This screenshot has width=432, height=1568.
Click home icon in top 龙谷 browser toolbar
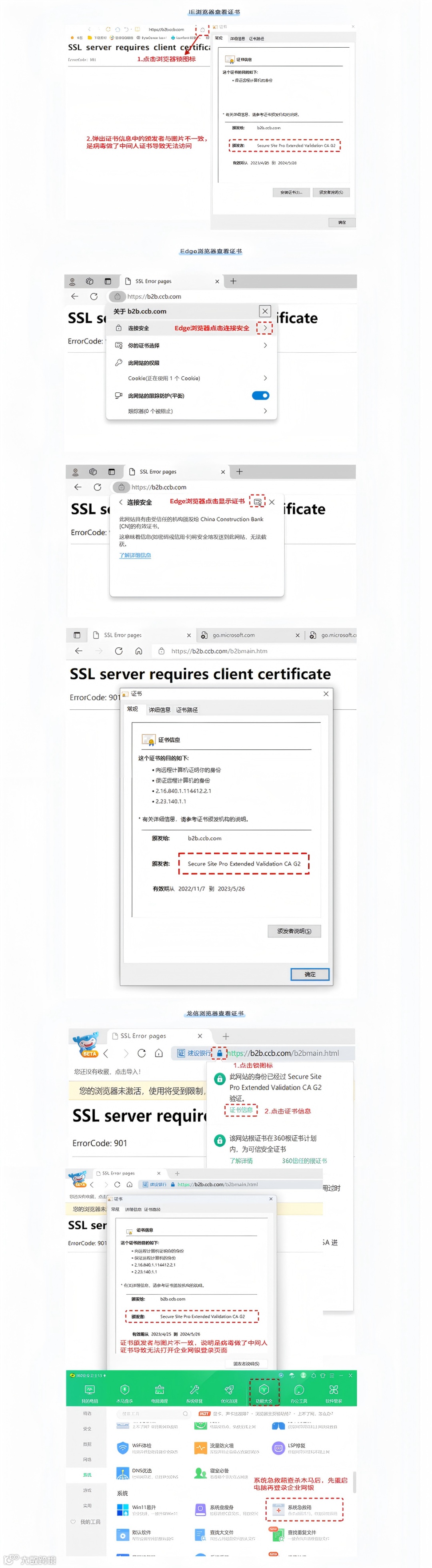159,1053
